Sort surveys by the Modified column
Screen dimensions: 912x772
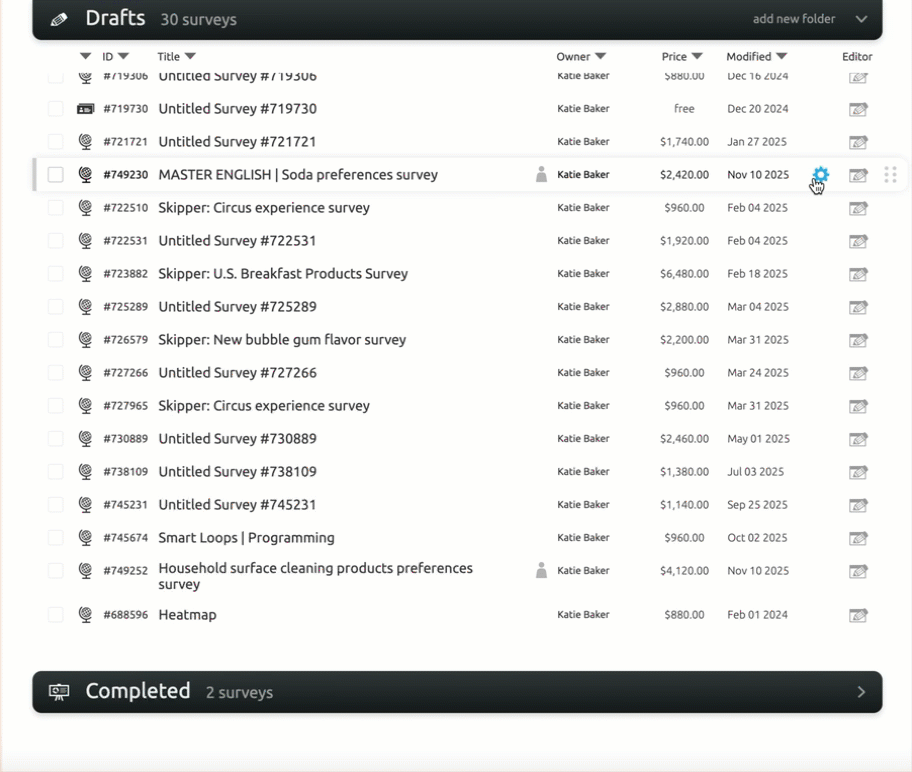click(756, 57)
